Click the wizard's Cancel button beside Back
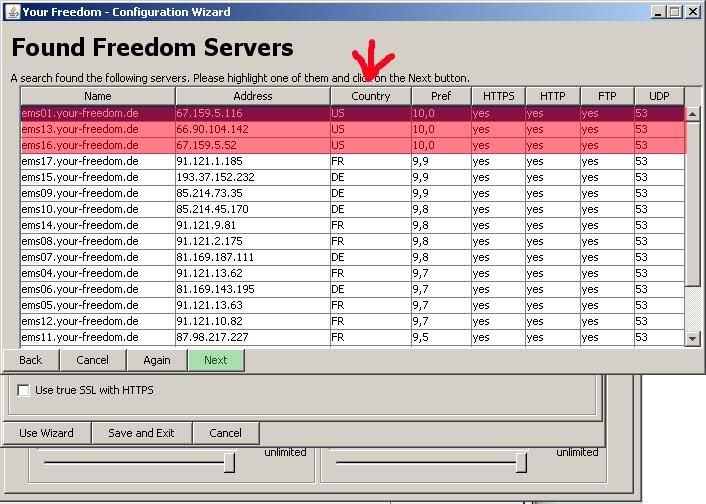Image resolution: width=706 pixels, height=504 pixels. pyautogui.click(x=93, y=360)
